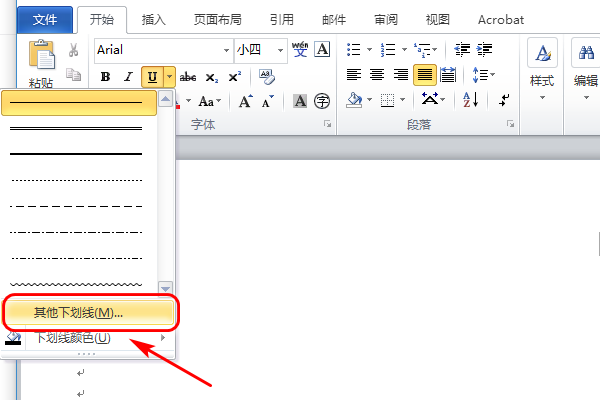600x400 pixels.
Task: Open the borders dropdown arrow
Action: pos(403,100)
